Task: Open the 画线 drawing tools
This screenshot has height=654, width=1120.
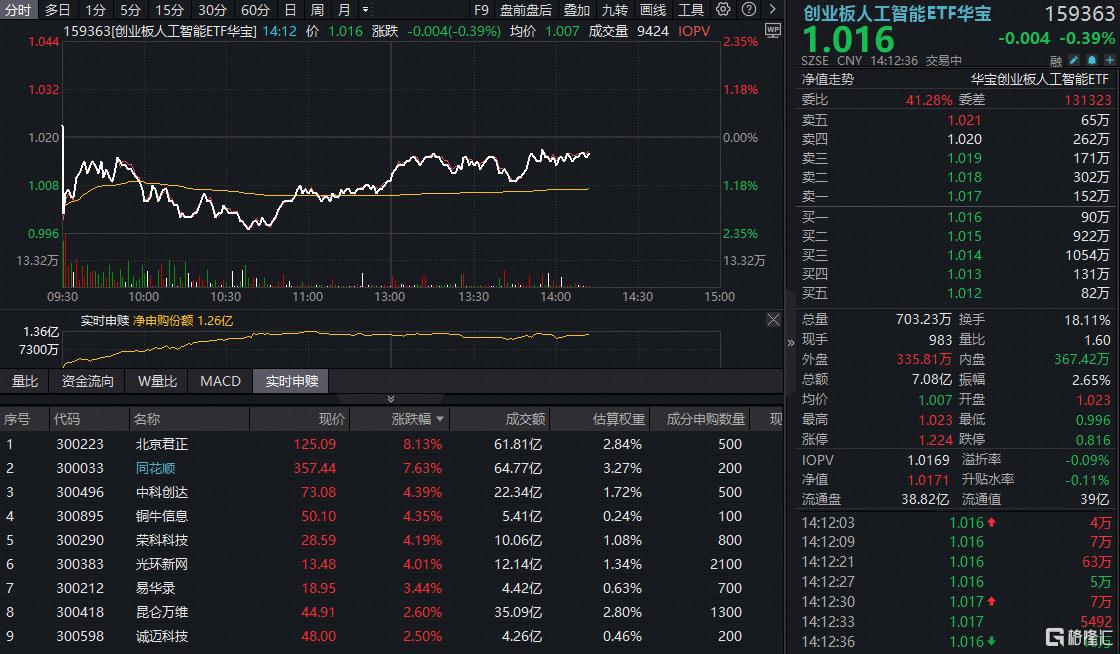Action: (x=653, y=10)
